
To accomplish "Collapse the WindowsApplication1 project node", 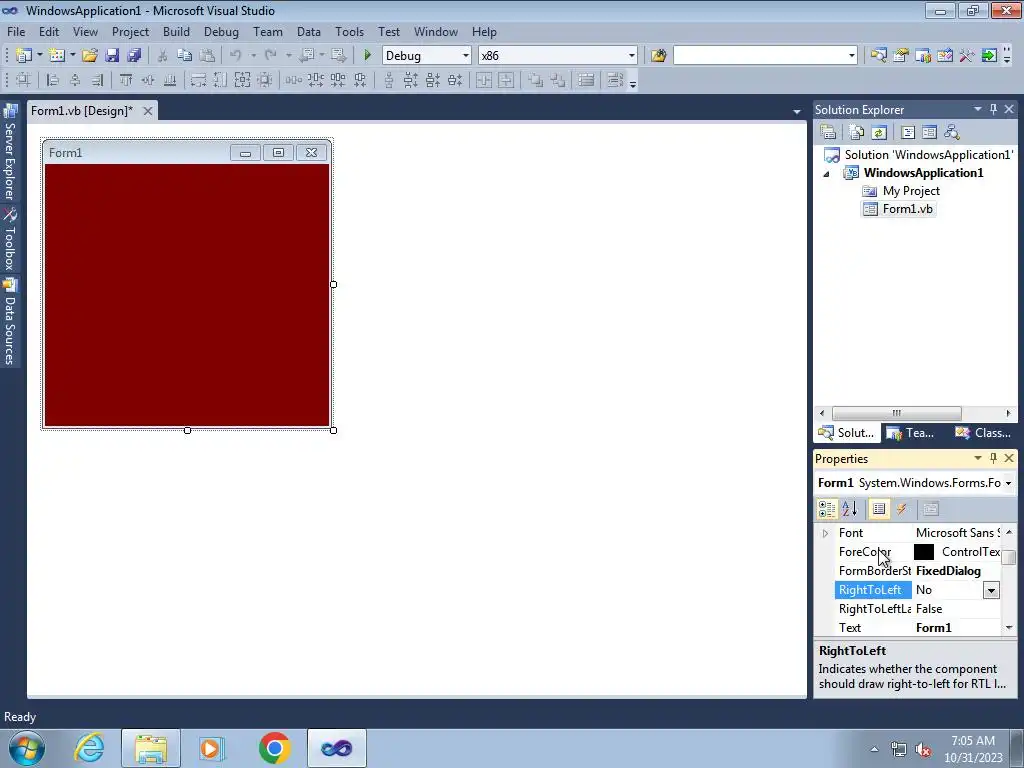I will 826,174.
